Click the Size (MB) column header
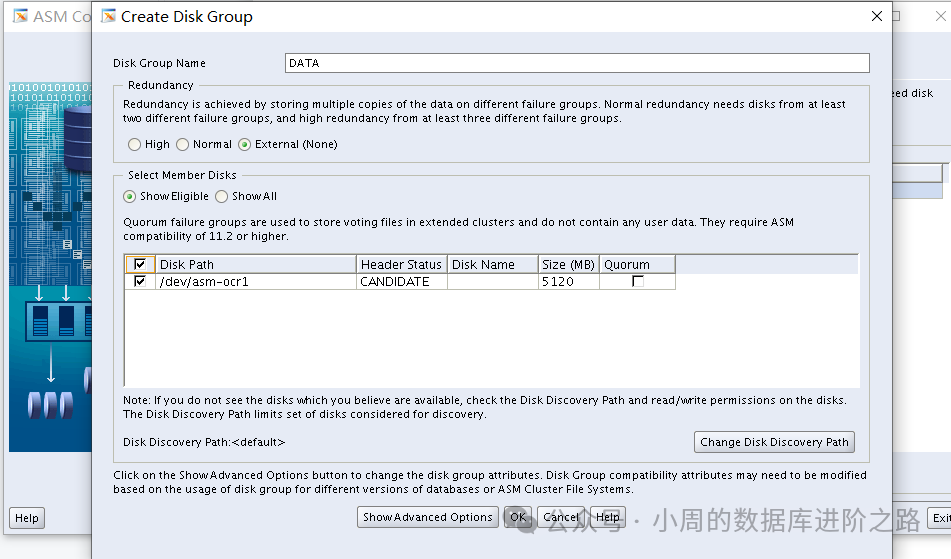 pos(568,264)
